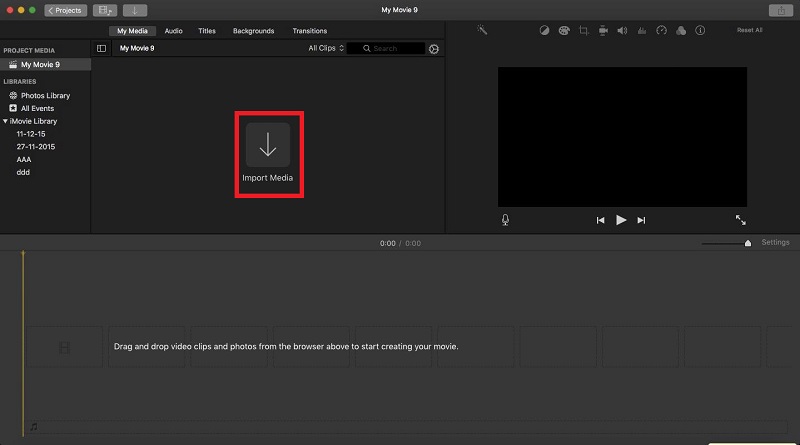Click the viewer preview area
Viewport: 800px width, 445px height.
(x=622, y=137)
